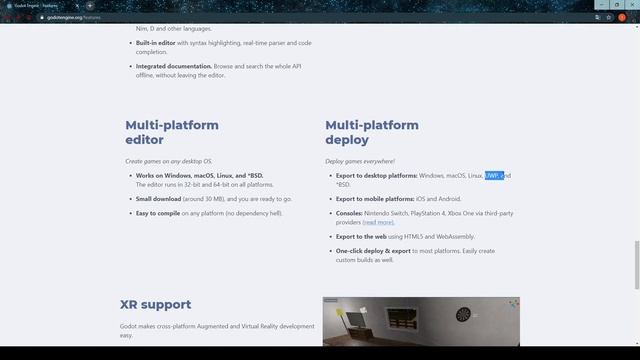Click 'Godot makes cross-platform Augmented' paragraph
This screenshot has height=360, width=640.
point(217,331)
